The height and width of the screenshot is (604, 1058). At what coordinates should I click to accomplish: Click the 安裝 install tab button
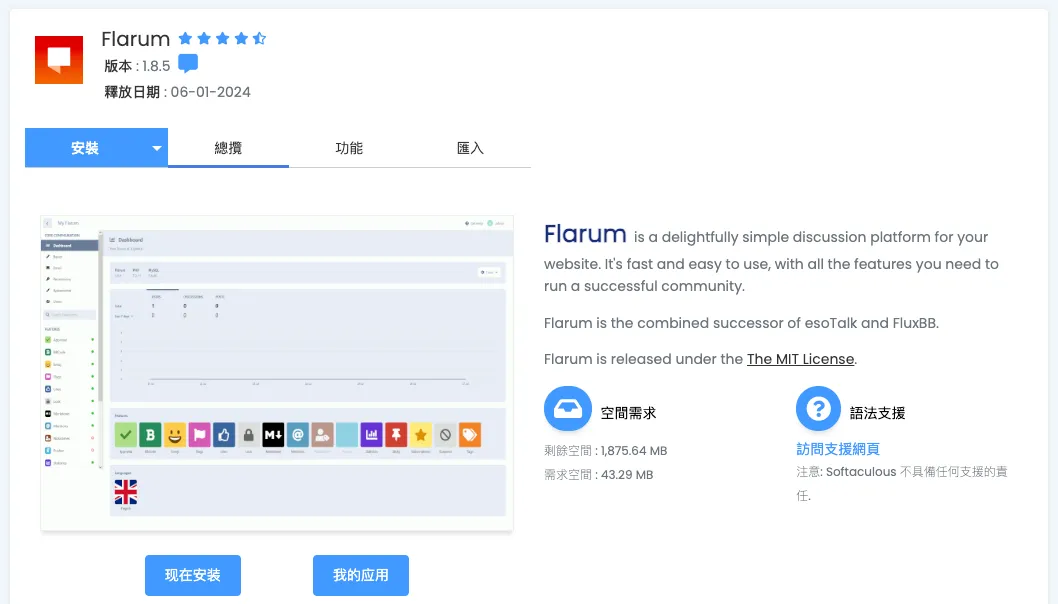click(x=85, y=148)
